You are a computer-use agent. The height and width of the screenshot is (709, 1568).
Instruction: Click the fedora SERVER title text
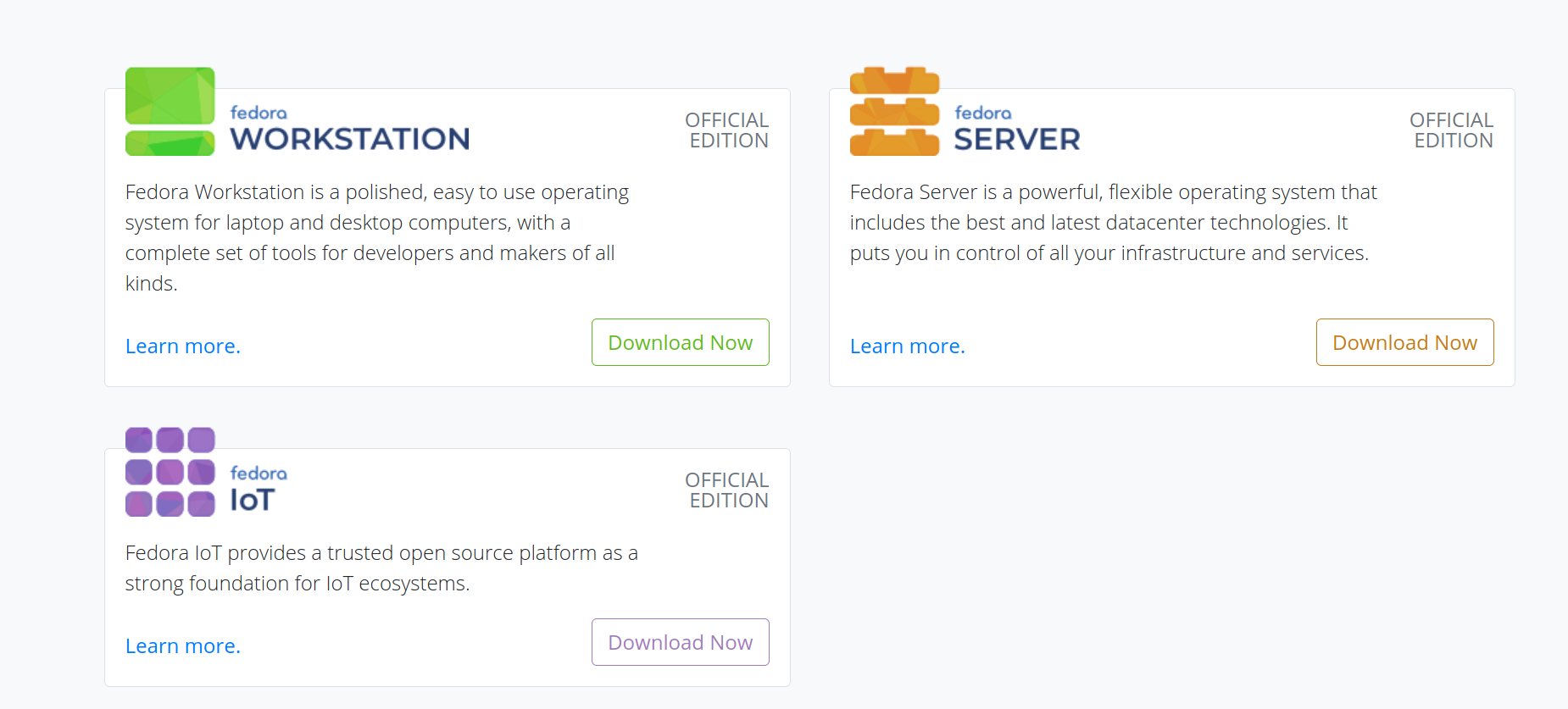pos(1017,129)
